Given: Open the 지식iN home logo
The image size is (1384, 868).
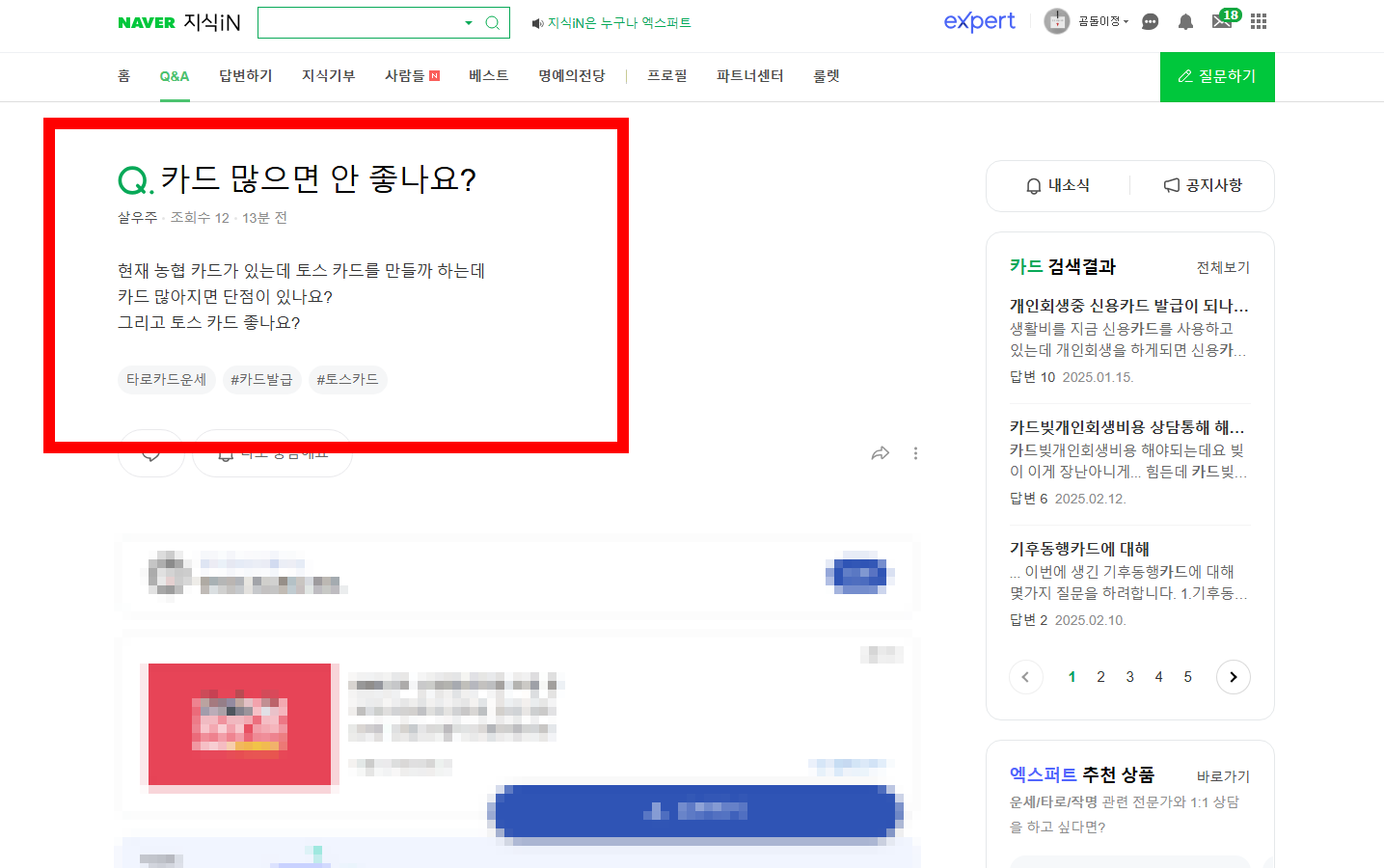Looking at the screenshot, I should [x=211, y=22].
